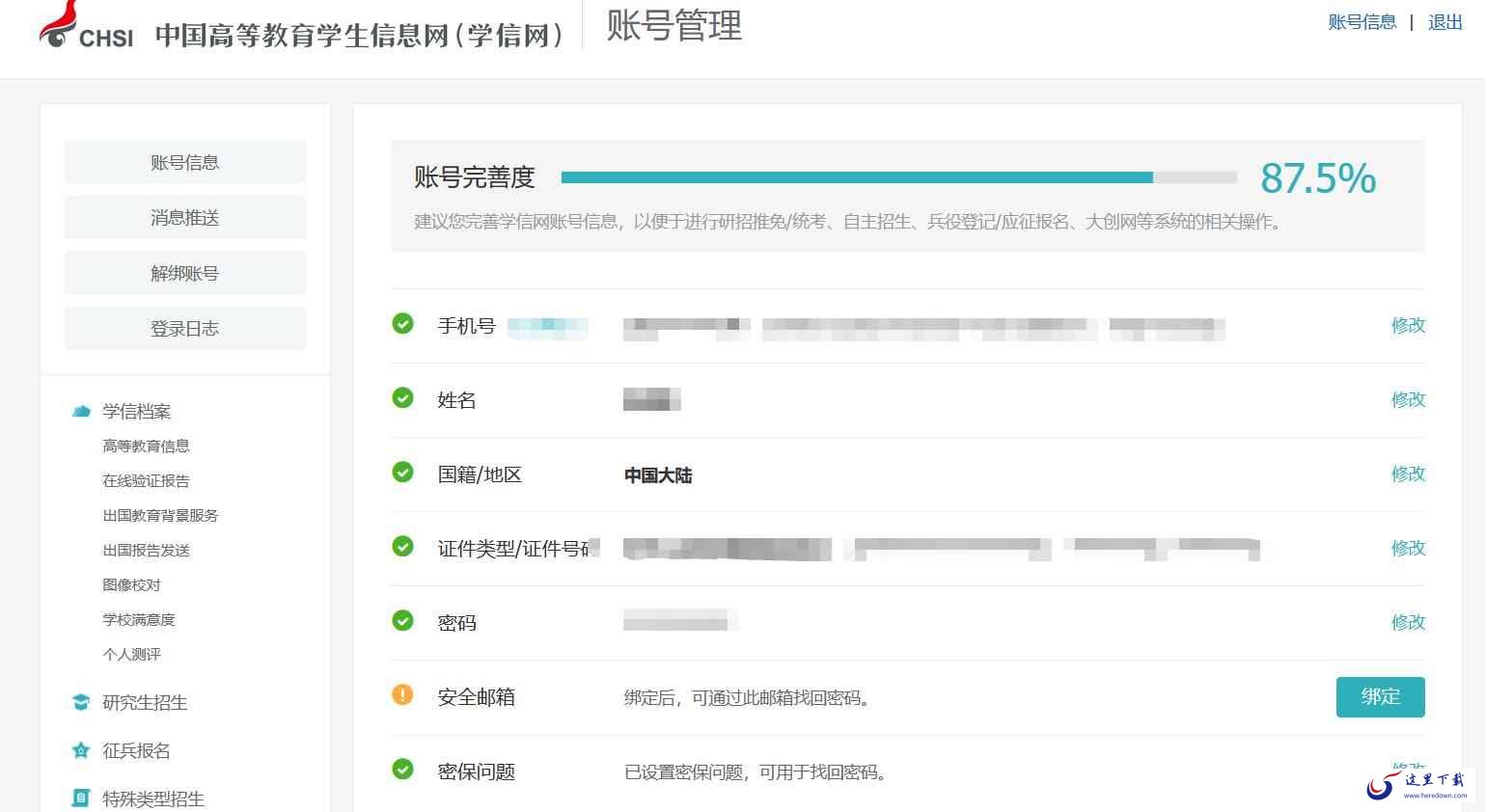Click 修改 for the 手机号 row
The height and width of the screenshot is (812, 1485).
point(1408,325)
